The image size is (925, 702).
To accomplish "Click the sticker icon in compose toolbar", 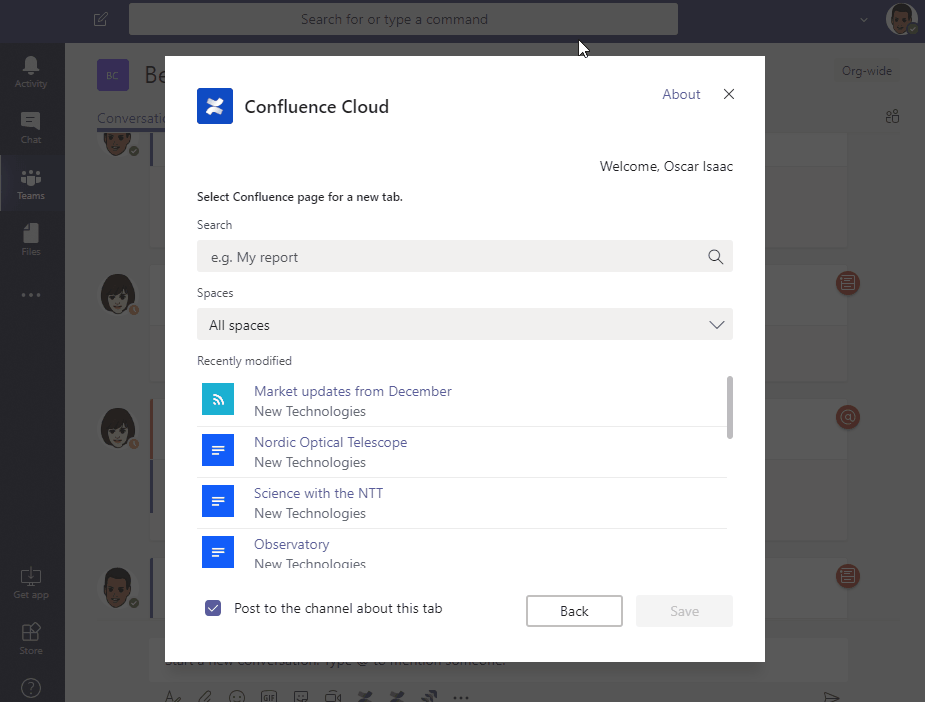I will pos(301,697).
